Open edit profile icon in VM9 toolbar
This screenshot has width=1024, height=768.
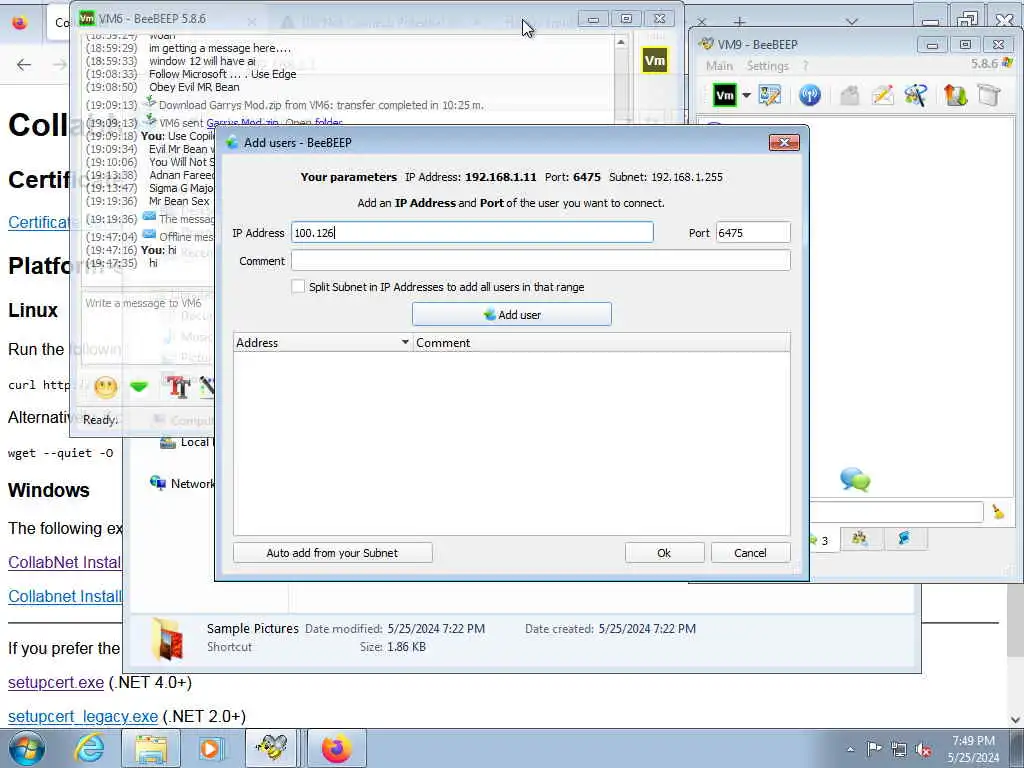click(769, 95)
